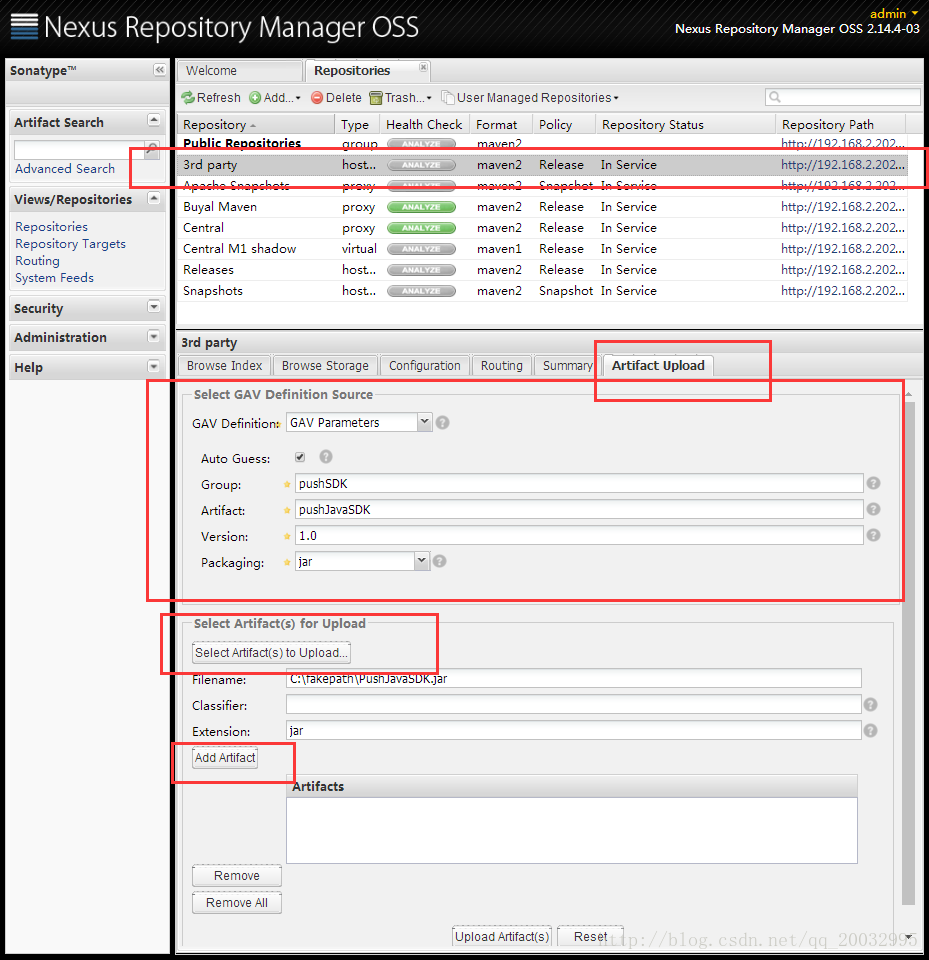This screenshot has height=960, width=929.
Task: Open the Add... repository menu
Action: 276,98
